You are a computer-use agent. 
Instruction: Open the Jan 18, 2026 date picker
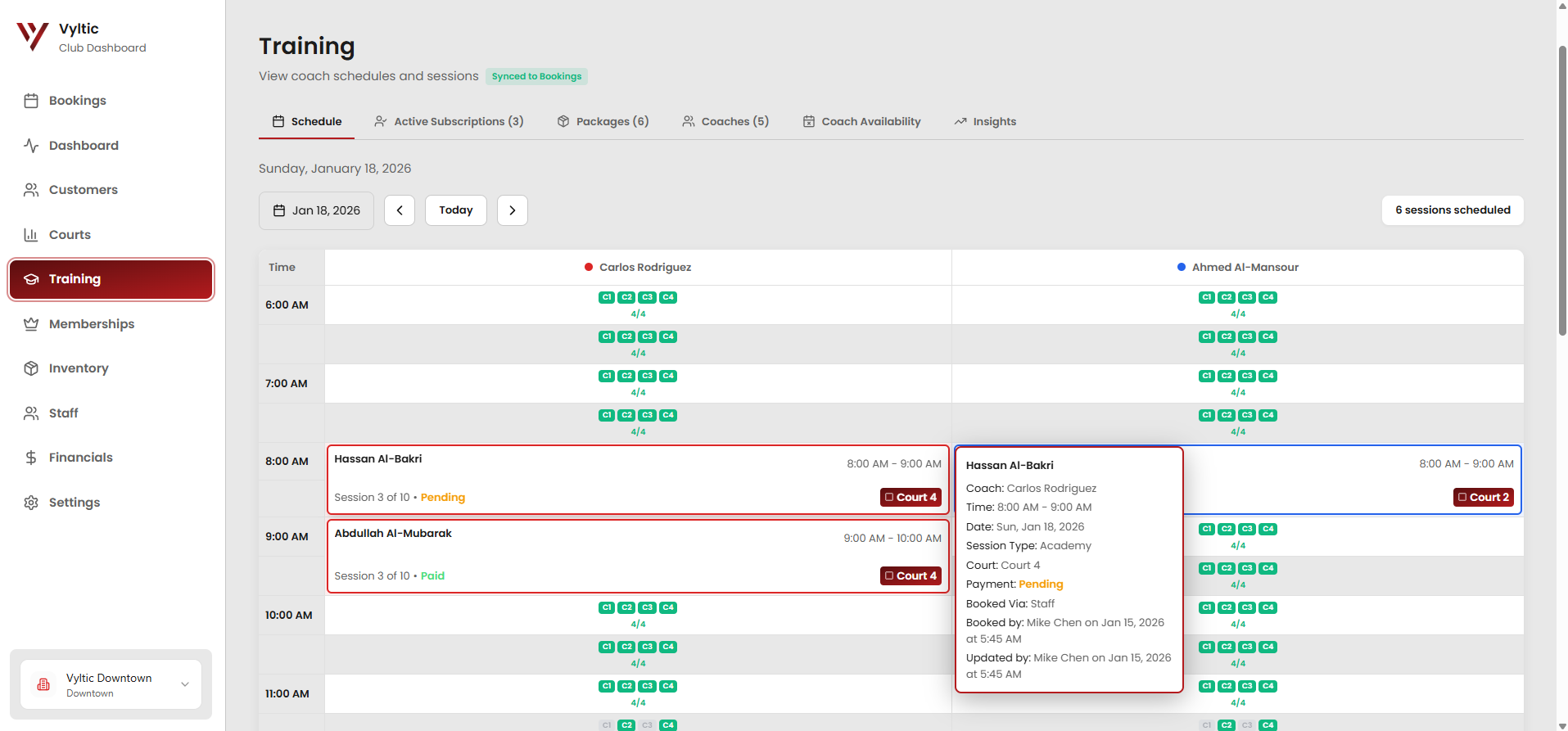pyautogui.click(x=316, y=210)
